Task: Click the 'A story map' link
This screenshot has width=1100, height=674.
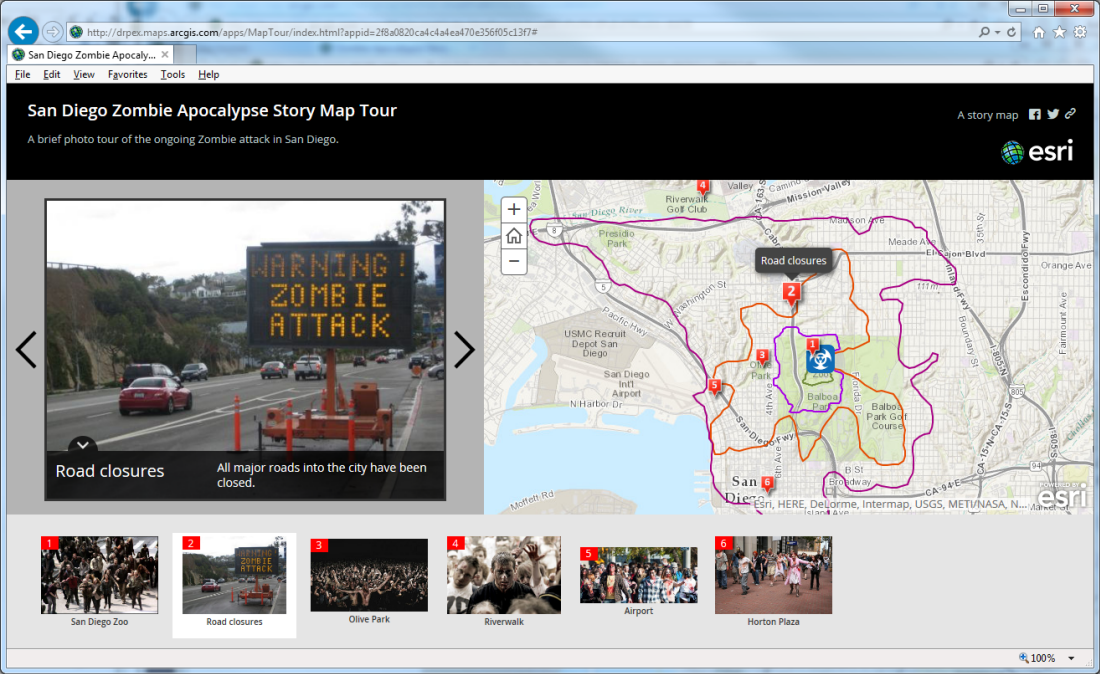Action: tap(988, 115)
